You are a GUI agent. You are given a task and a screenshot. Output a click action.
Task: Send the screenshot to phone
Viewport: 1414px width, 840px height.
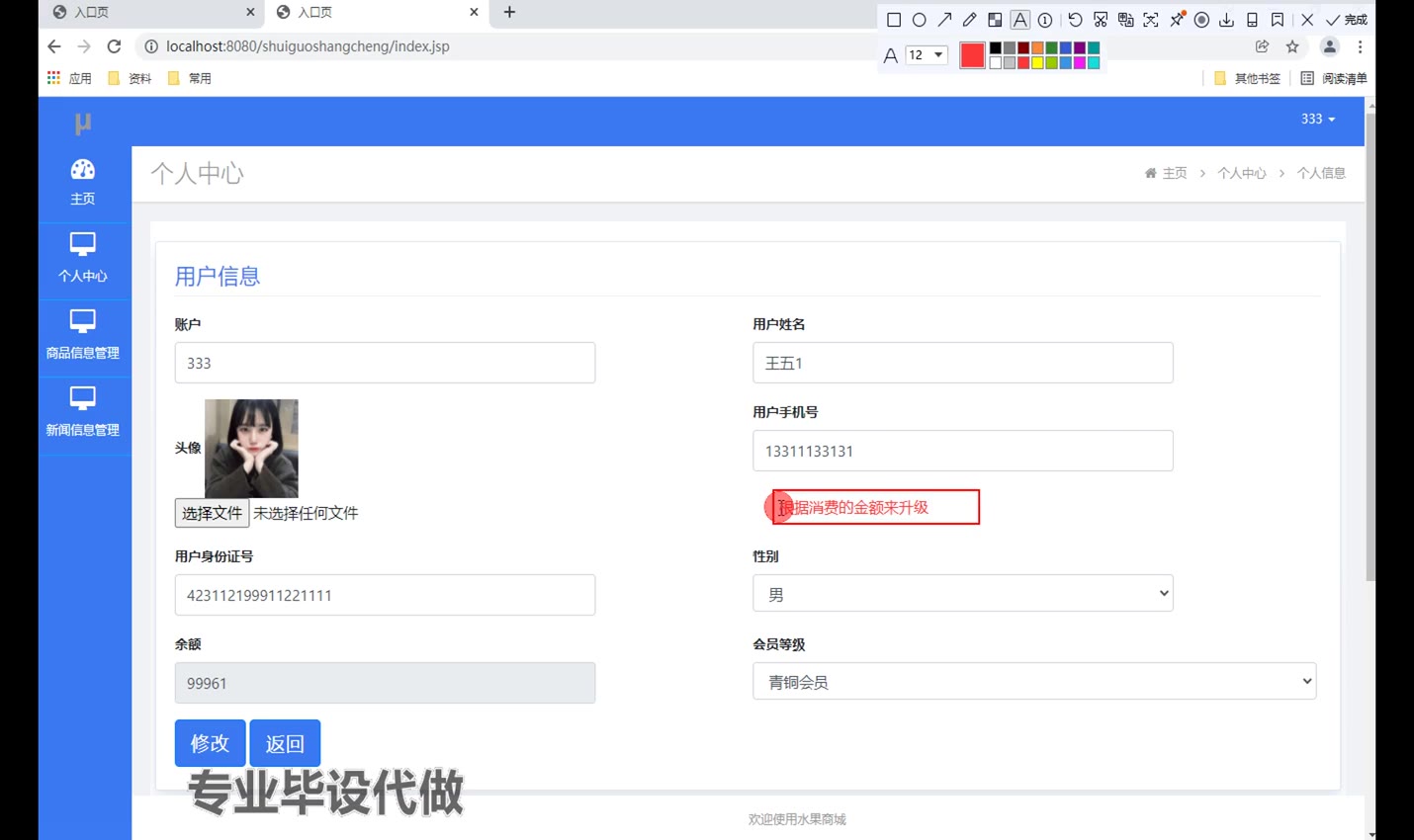coord(1252,20)
